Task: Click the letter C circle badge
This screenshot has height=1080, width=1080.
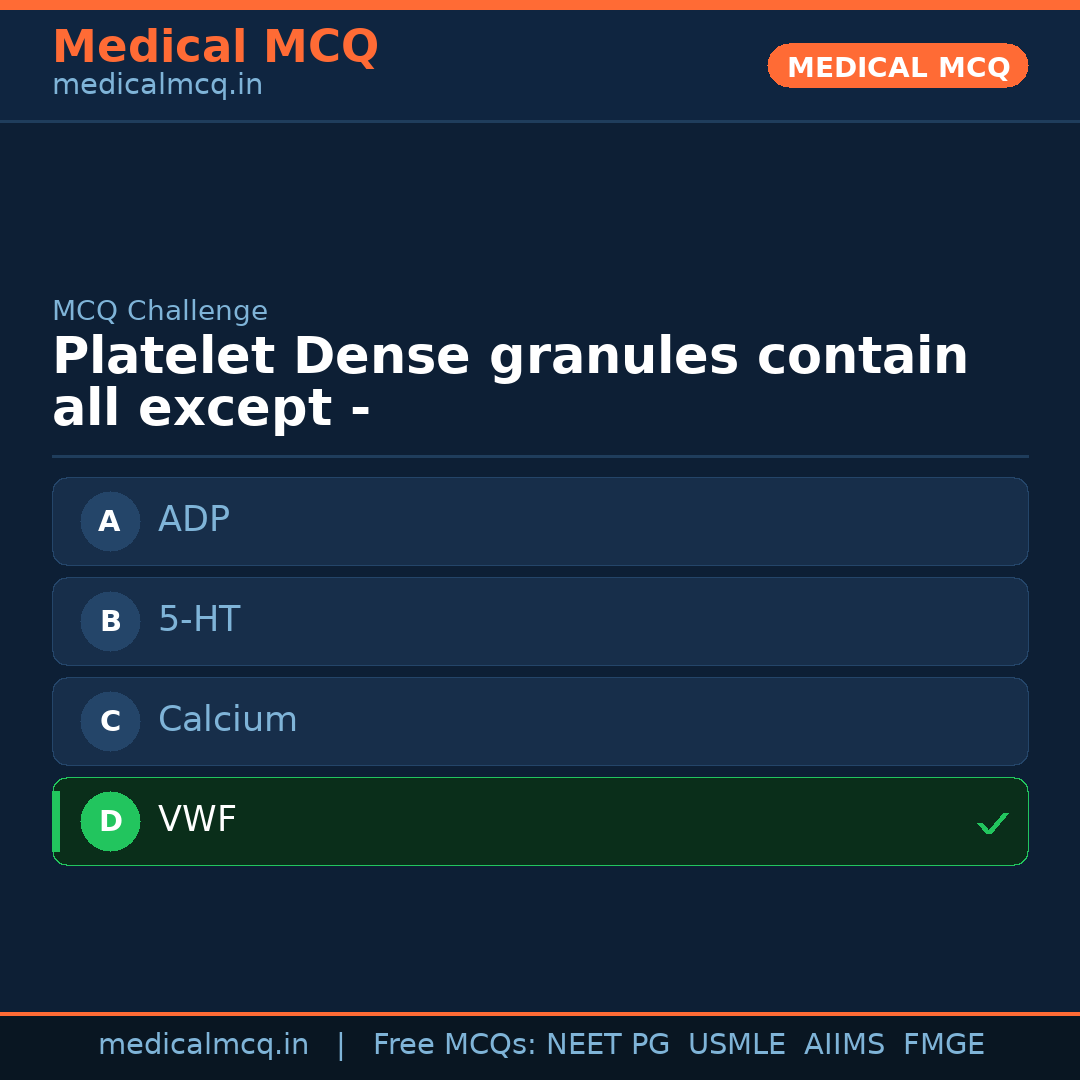Action: coord(110,721)
